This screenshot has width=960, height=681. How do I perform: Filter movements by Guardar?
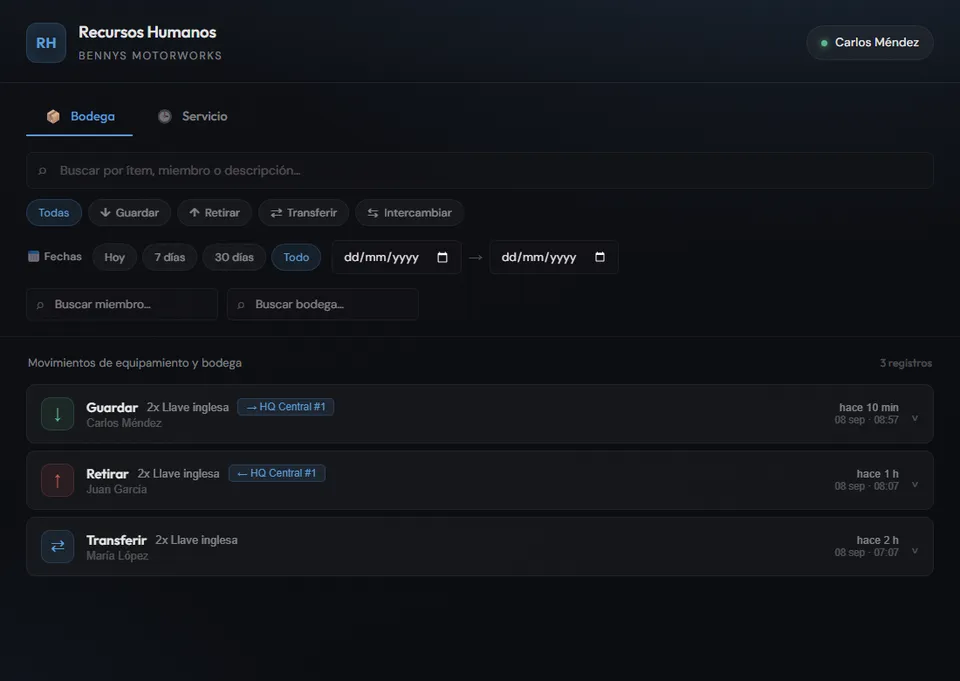point(129,213)
